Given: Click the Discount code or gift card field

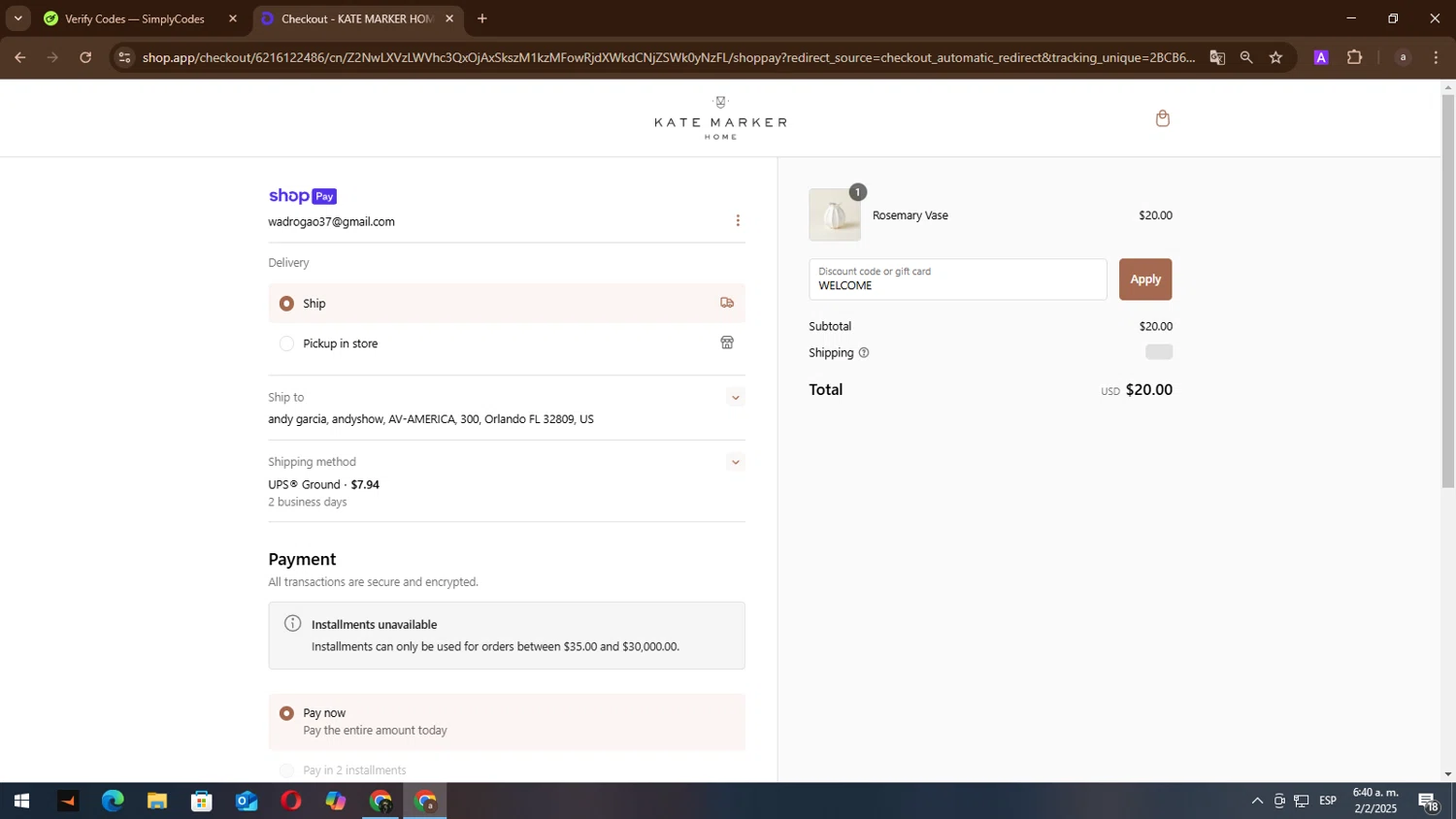Looking at the screenshot, I should pyautogui.click(x=958, y=279).
